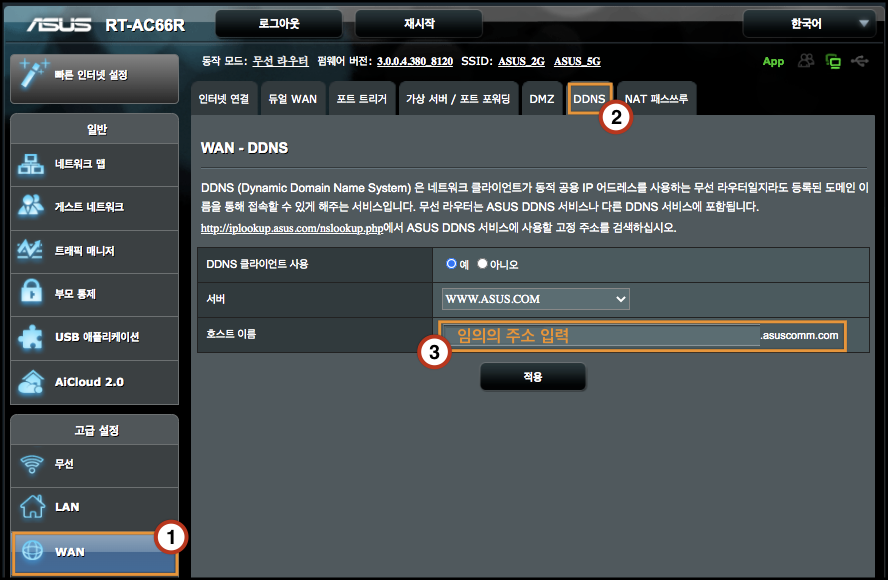Screen dimensions: 888x580
Task: Switch to the 듀얼 WAN tab
Action: pyautogui.click(x=293, y=99)
